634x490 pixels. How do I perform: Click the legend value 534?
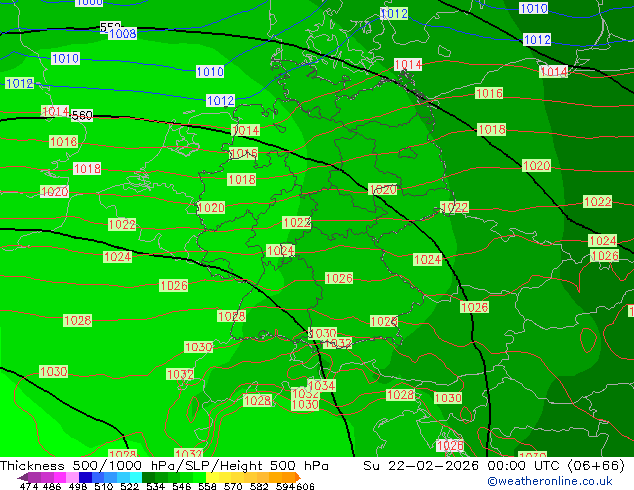tap(155, 486)
